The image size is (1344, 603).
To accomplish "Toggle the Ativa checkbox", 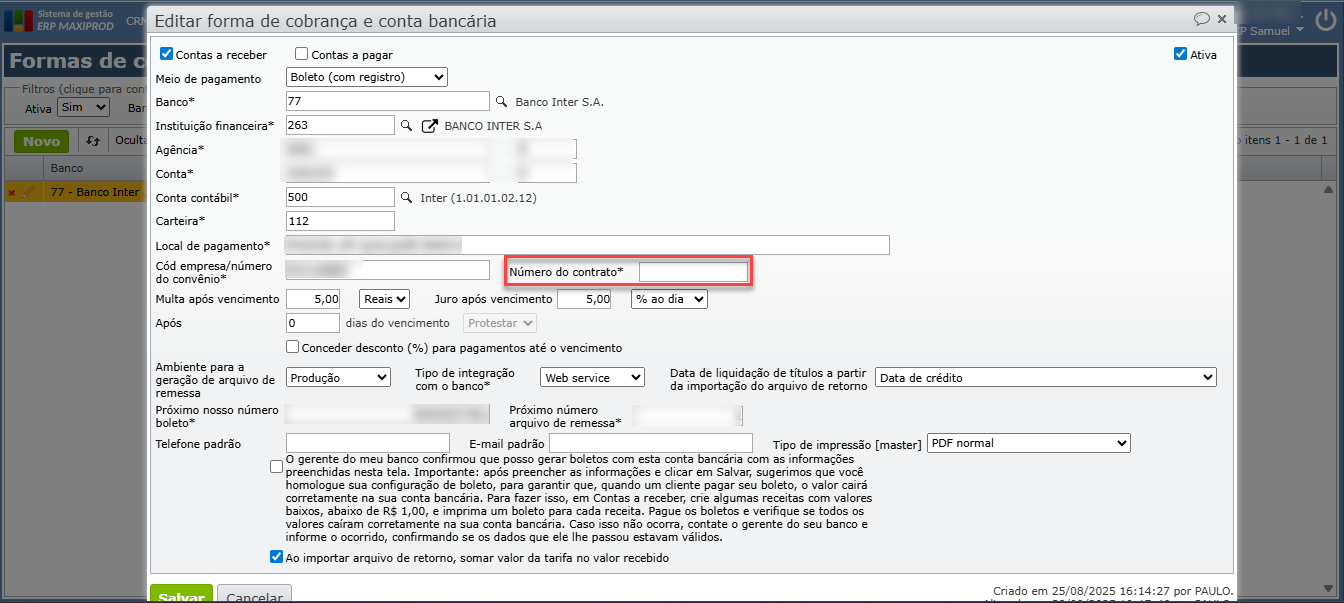I will [1180, 54].
